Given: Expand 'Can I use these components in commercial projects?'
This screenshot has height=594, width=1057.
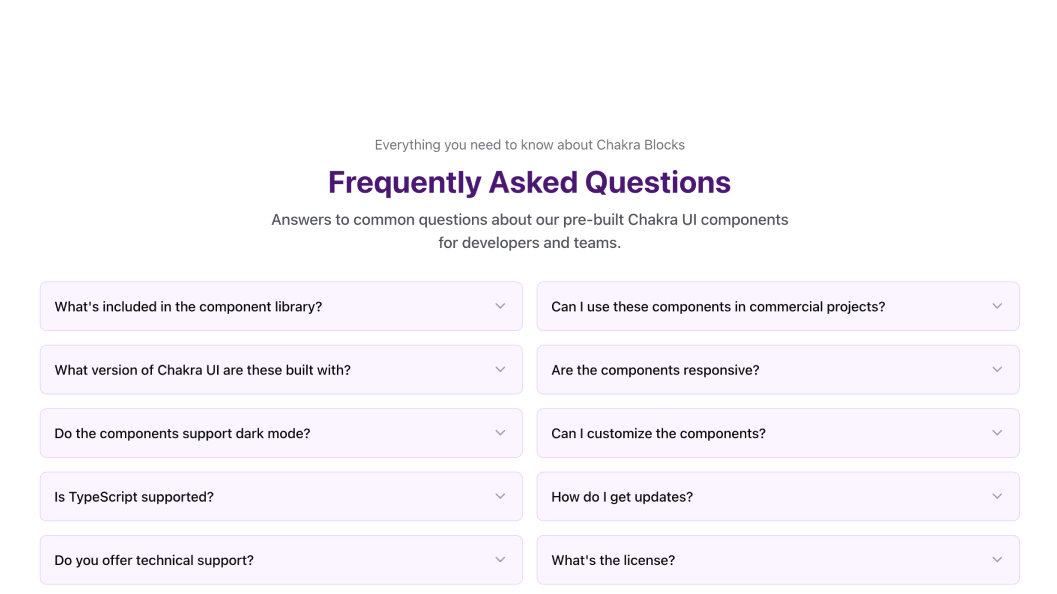Looking at the screenshot, I should click(718, 307).
